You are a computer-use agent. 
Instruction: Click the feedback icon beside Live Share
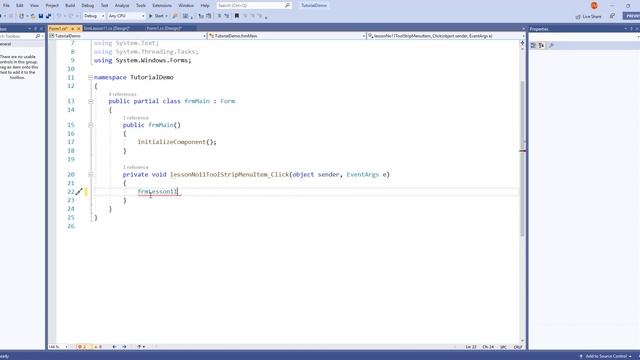pyautogui.click(x=612, y=16)
